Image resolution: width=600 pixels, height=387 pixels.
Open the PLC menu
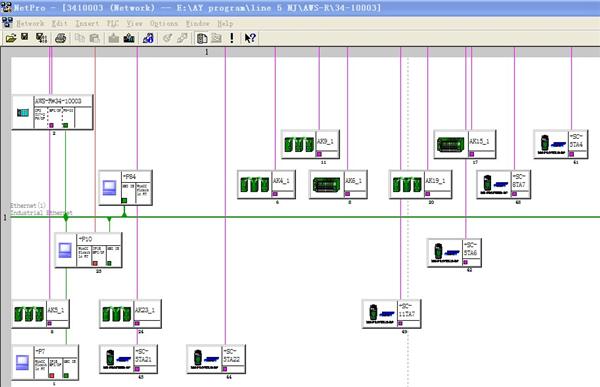112,23
